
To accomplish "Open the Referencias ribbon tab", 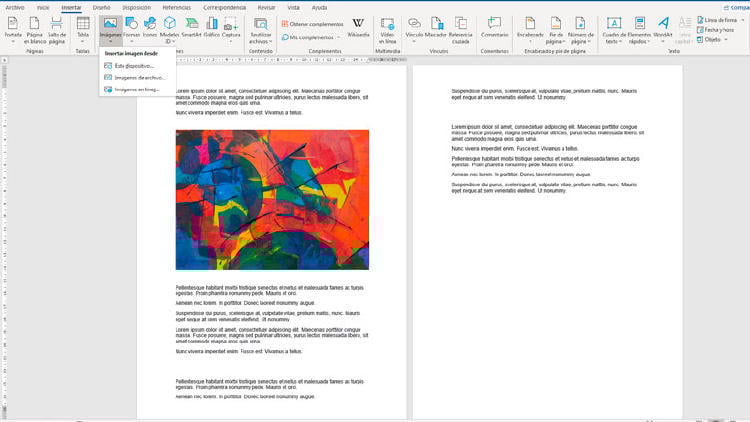I will click(x=176, y=6).
